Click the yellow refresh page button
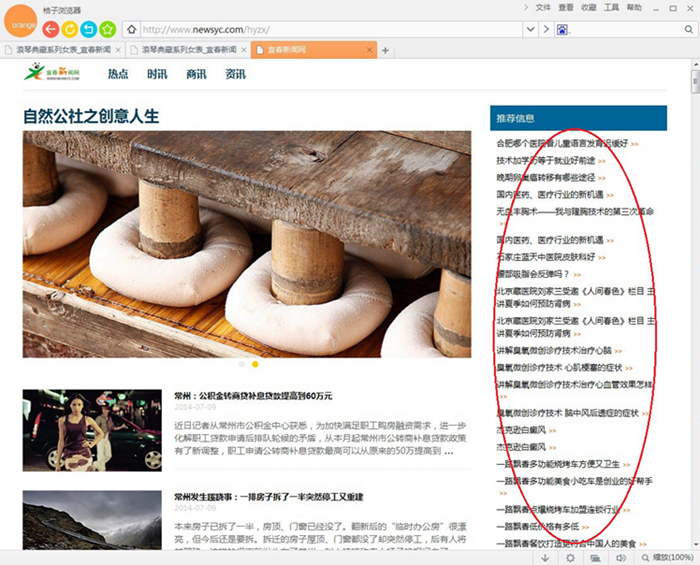 click(x=70, y=29)
